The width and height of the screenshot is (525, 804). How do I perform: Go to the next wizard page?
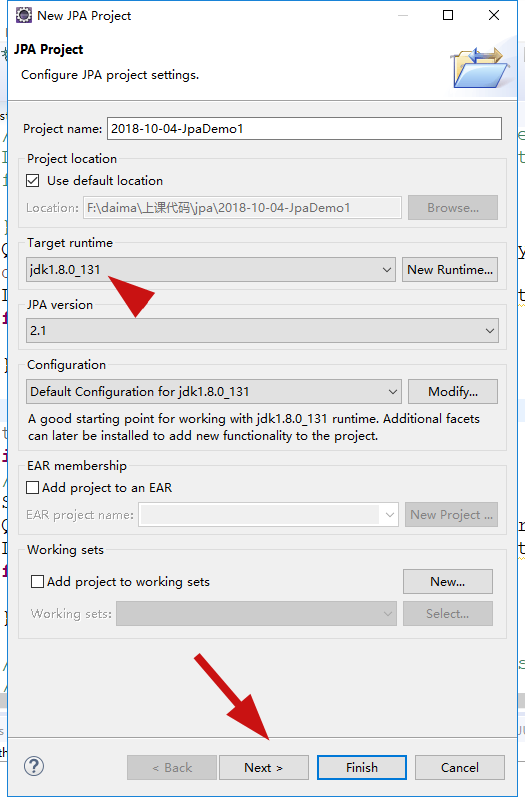(264, 768)
